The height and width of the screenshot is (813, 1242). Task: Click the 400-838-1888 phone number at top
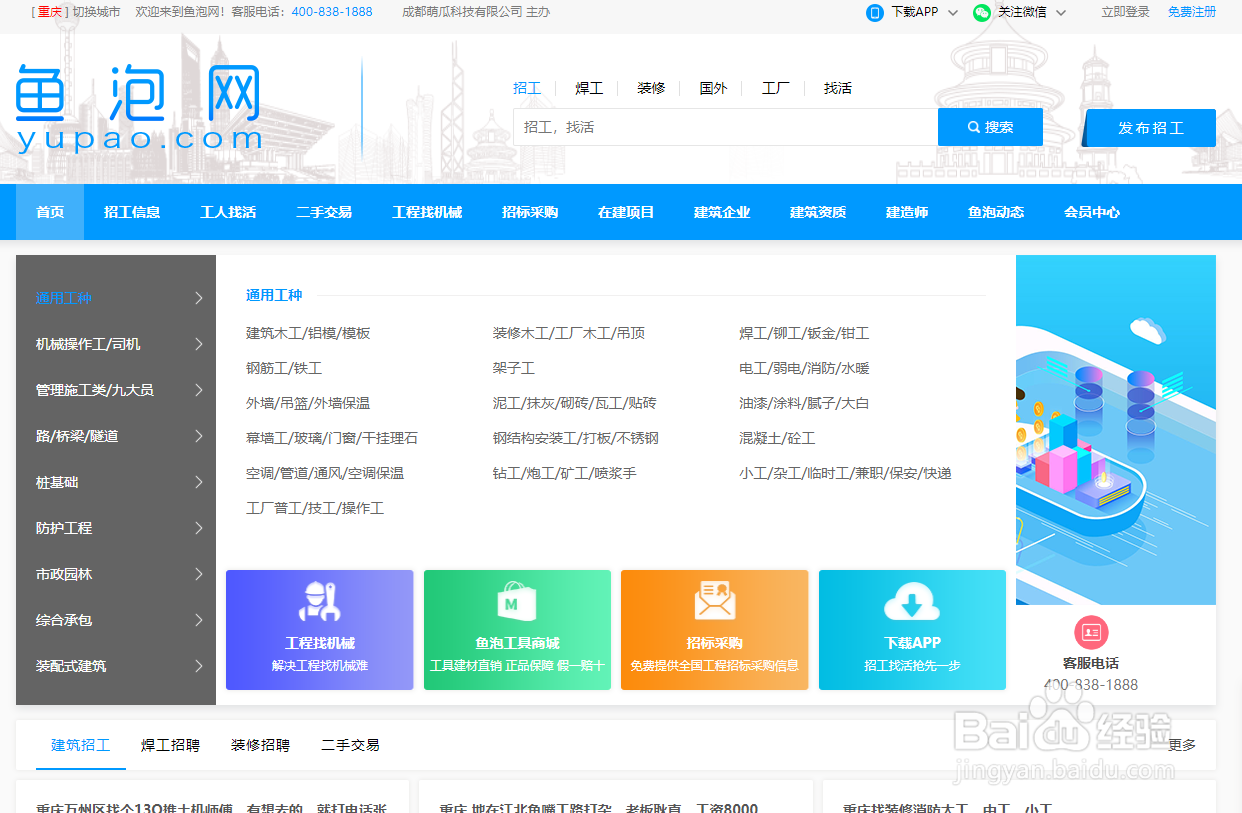[332, 12]
